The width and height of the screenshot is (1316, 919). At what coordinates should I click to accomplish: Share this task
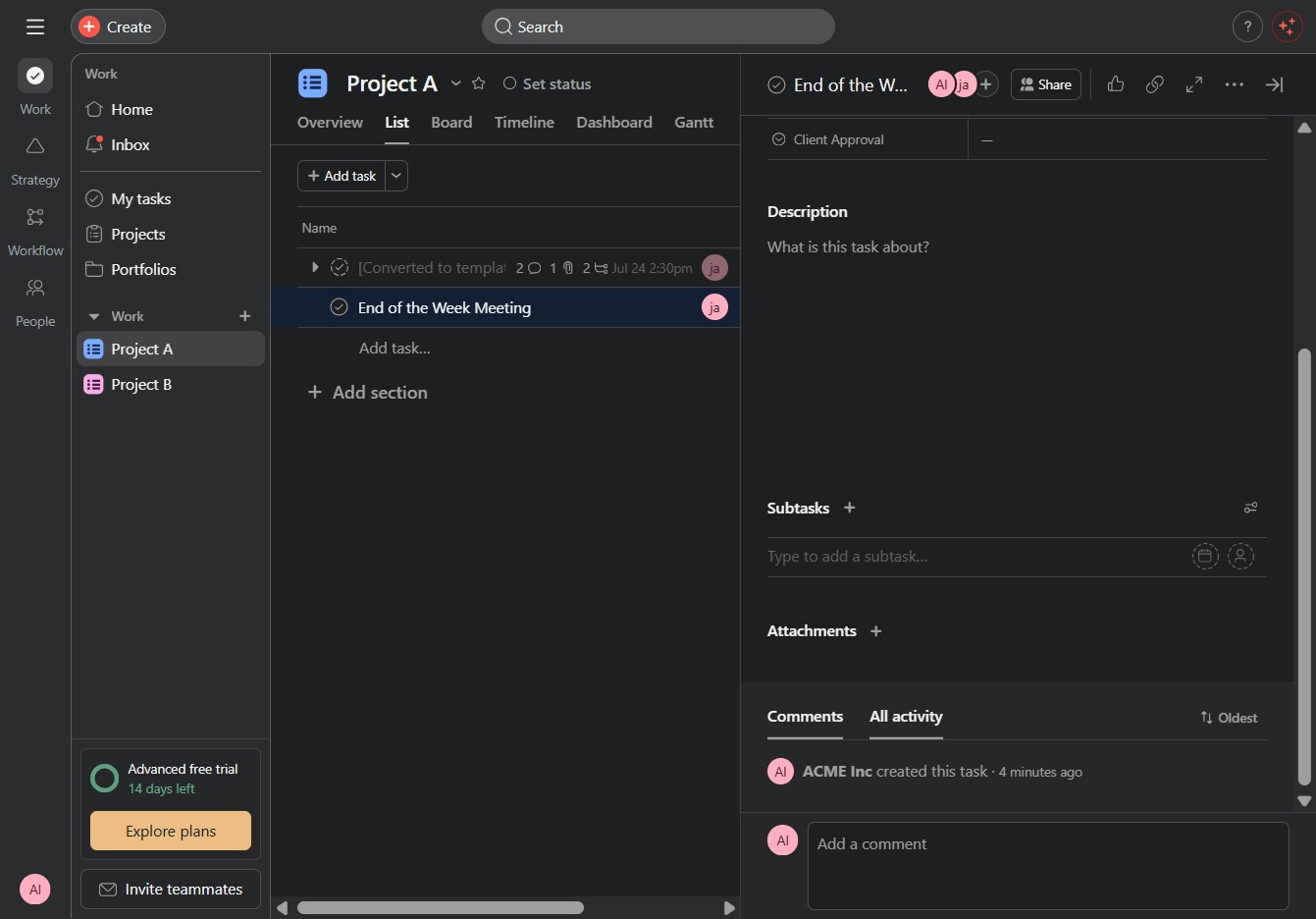click(1046, 84)
